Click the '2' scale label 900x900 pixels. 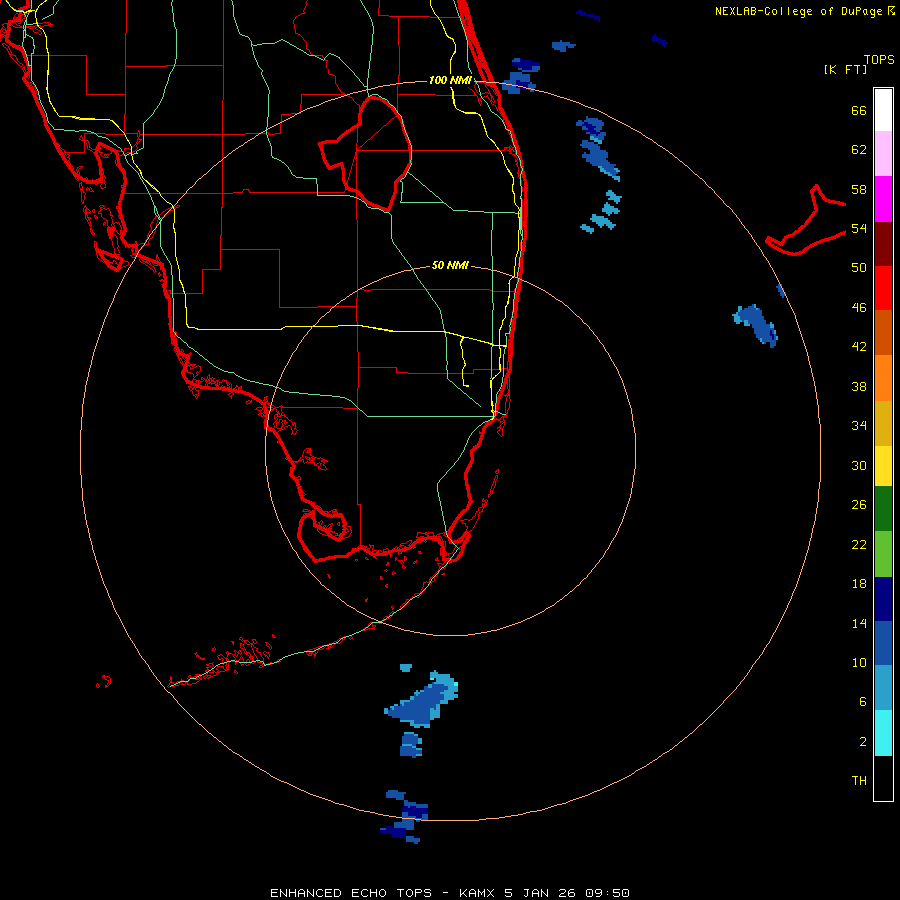point(863,742)
